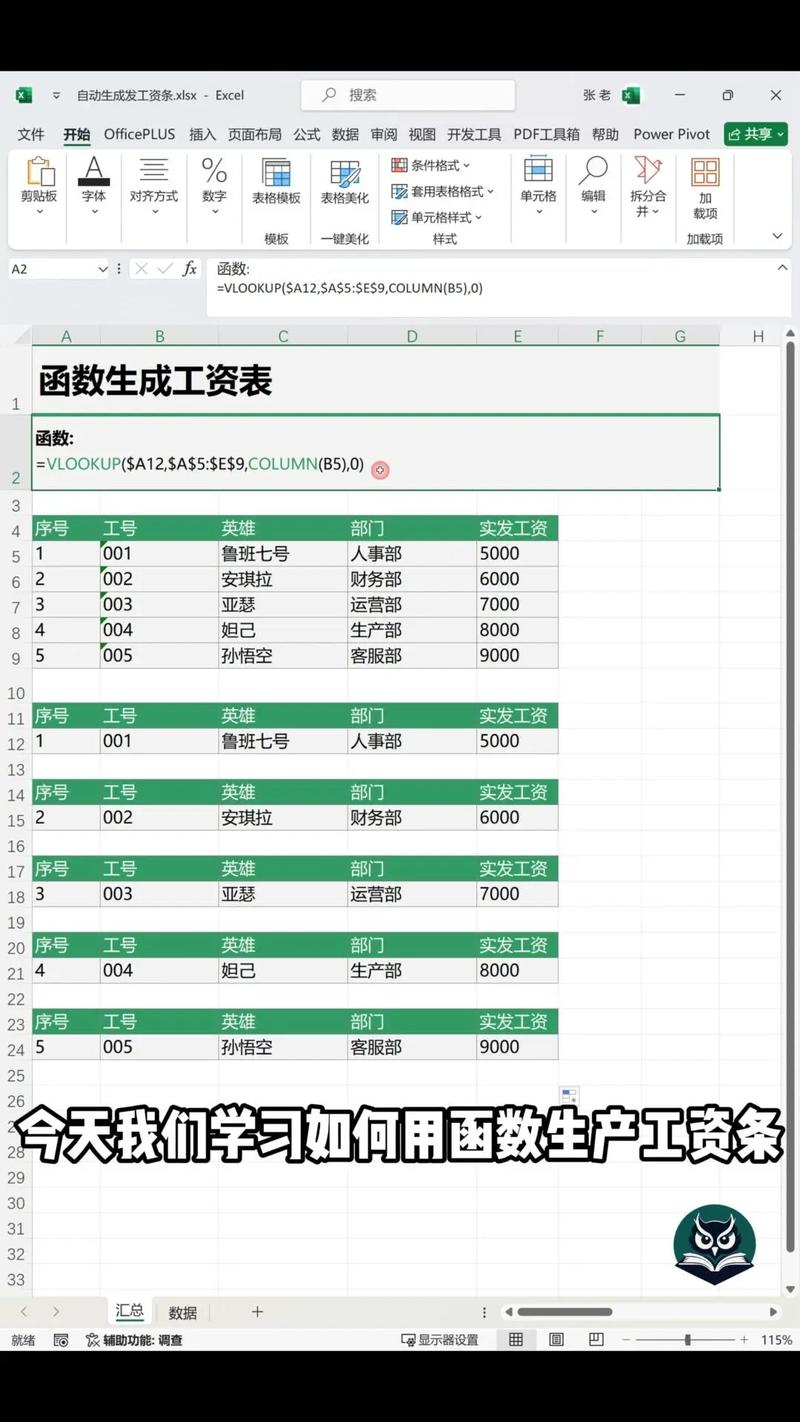Switch to 页面布局 view in status bar
Image resolution: width=800 pixels, height=1422 pixels.
click(x=556, y=1340)
